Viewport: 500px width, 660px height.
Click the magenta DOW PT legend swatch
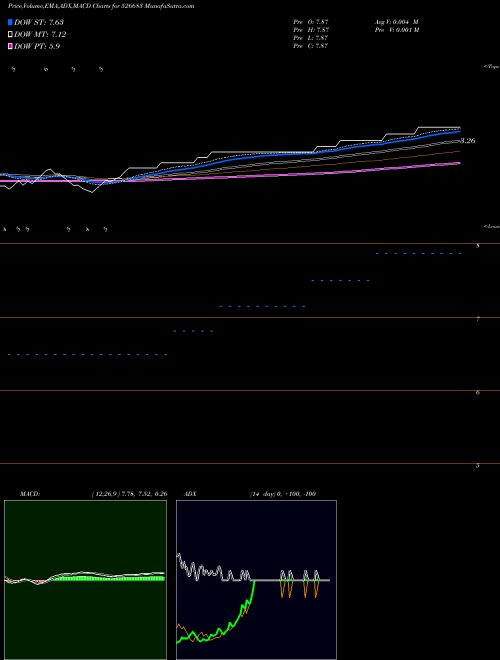coord(10,46)
